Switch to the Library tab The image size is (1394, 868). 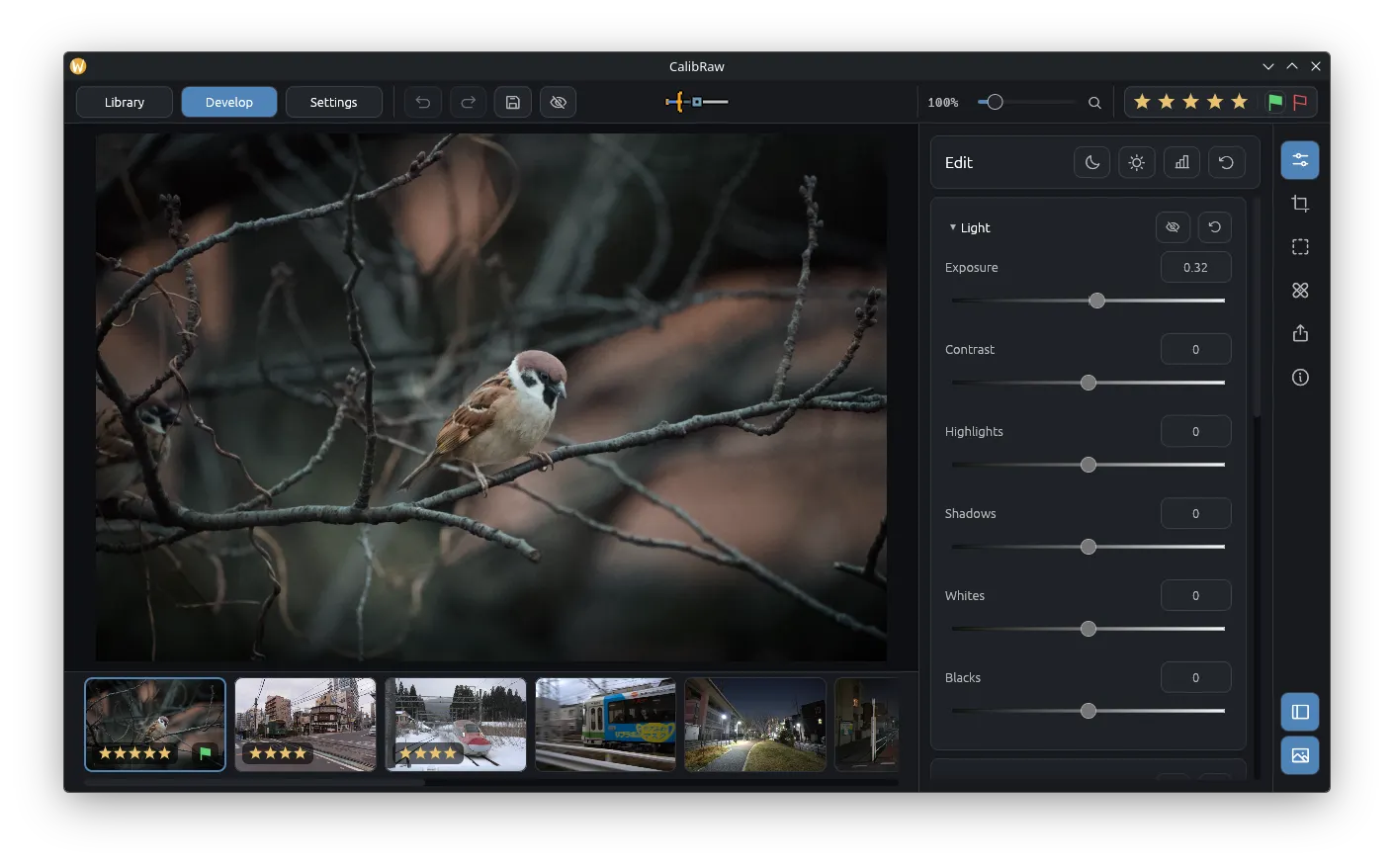pyautogui.click(x=125, y=102)
